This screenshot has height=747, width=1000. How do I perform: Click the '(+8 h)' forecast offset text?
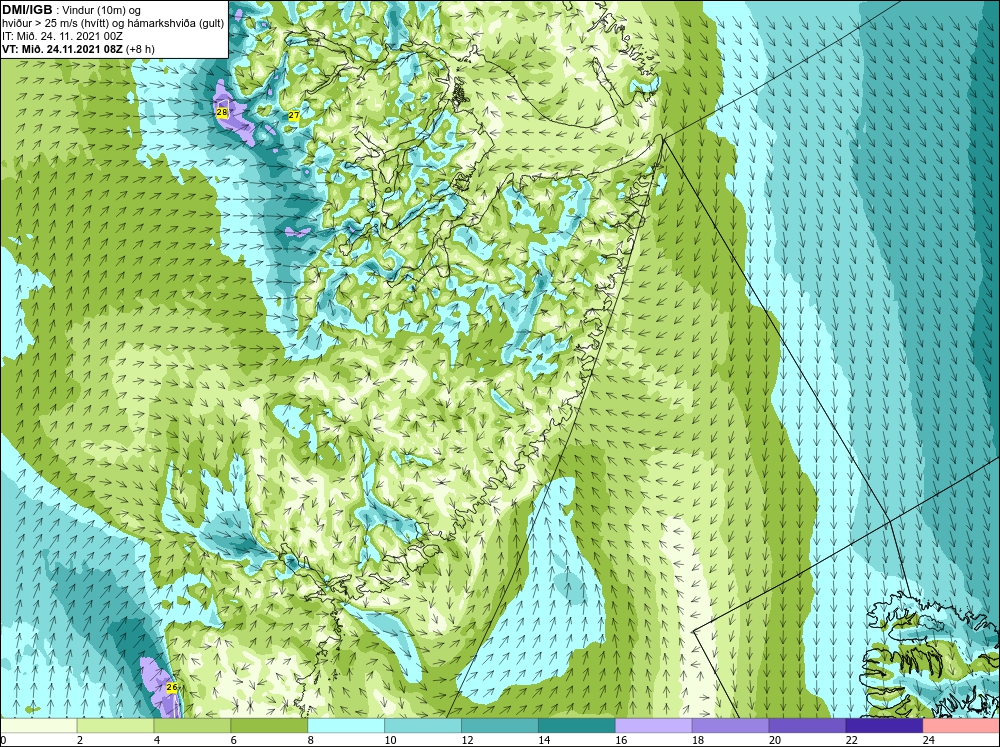click(x=140, y=49)
